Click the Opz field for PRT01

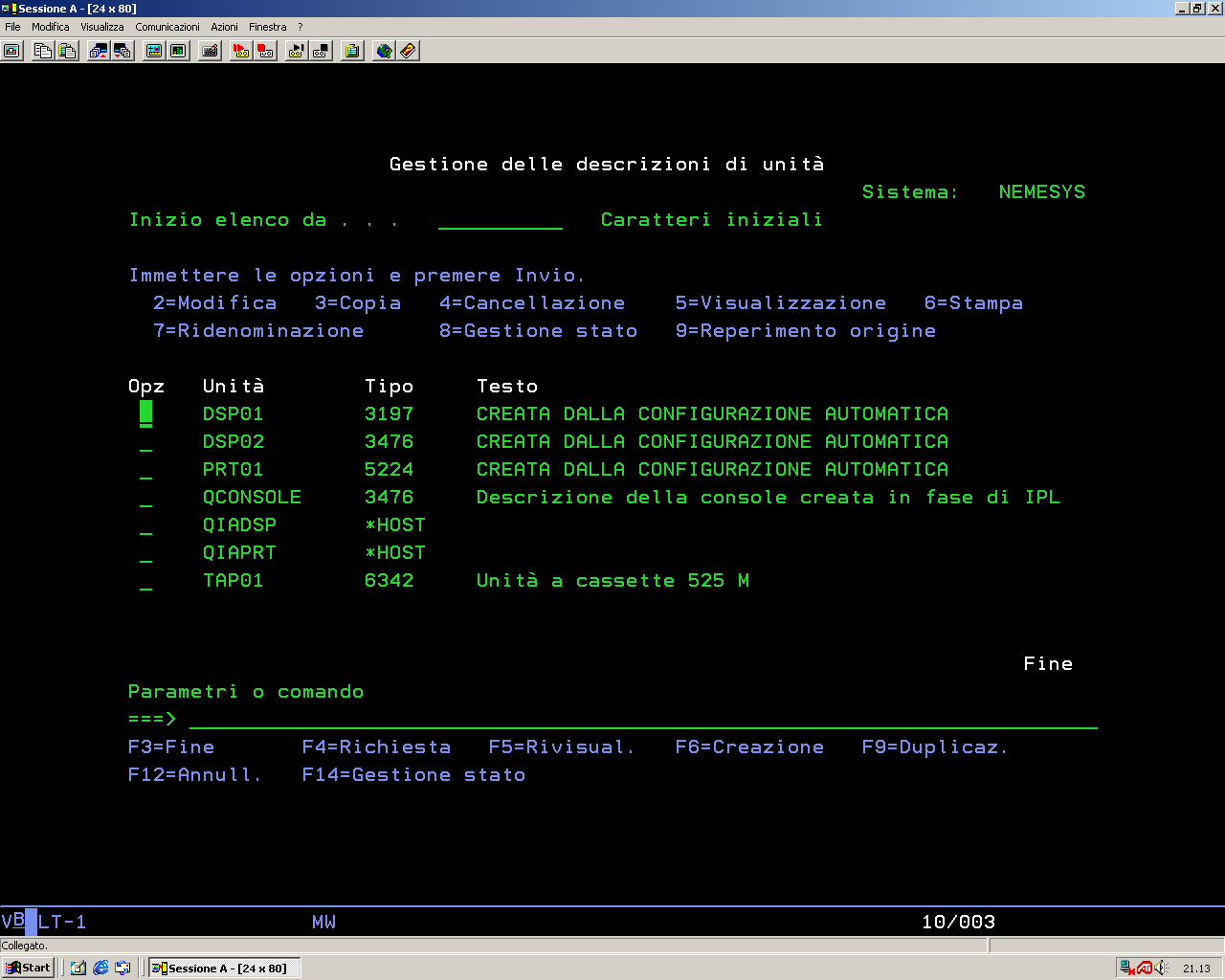point(145,470)
